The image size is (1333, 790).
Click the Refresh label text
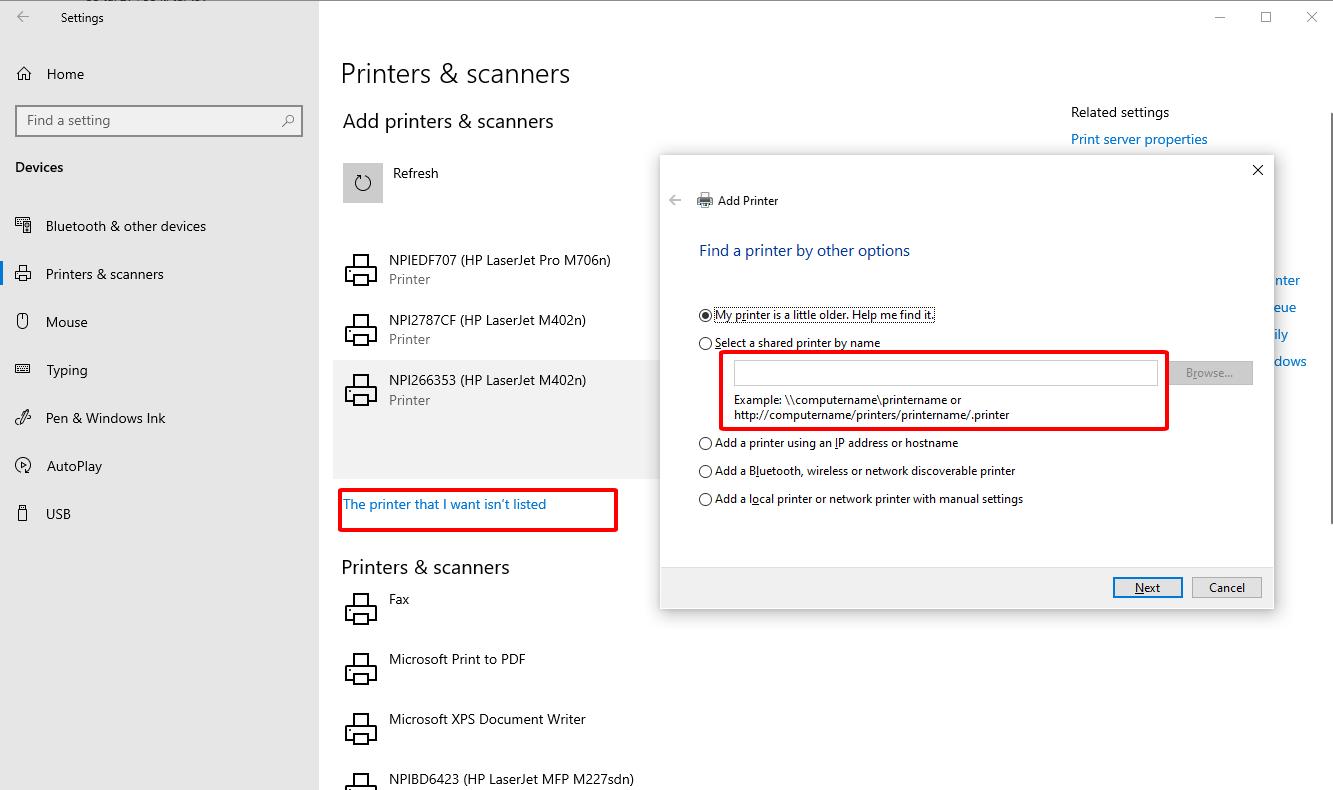click(416, 173)
